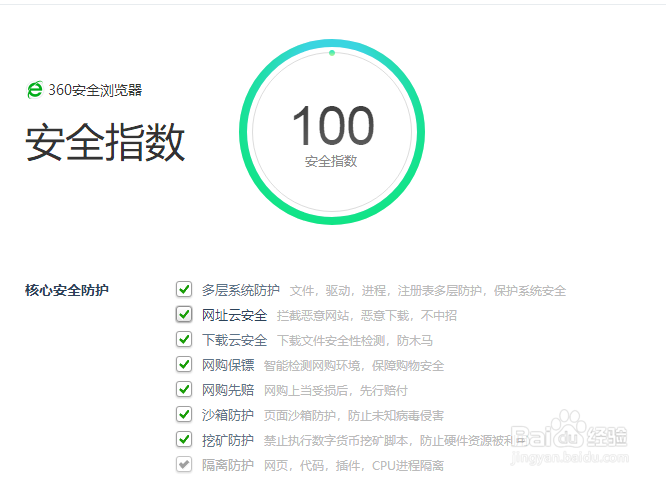
Task: Toggle the 网购先赔 checkbox
Action: coord(184,389)
